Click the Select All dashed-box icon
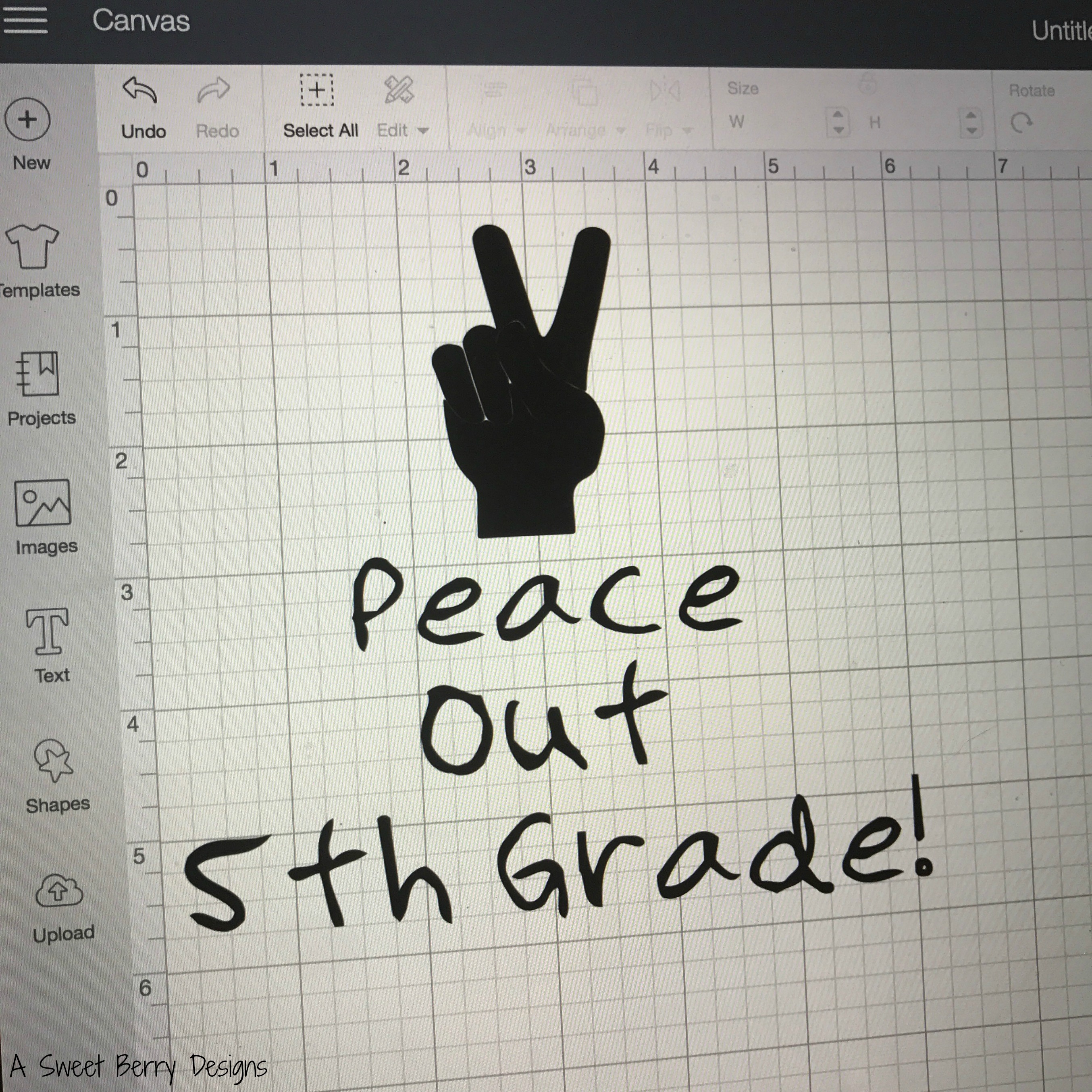Screen dimensions: 1092x1092 coord(316,89)
